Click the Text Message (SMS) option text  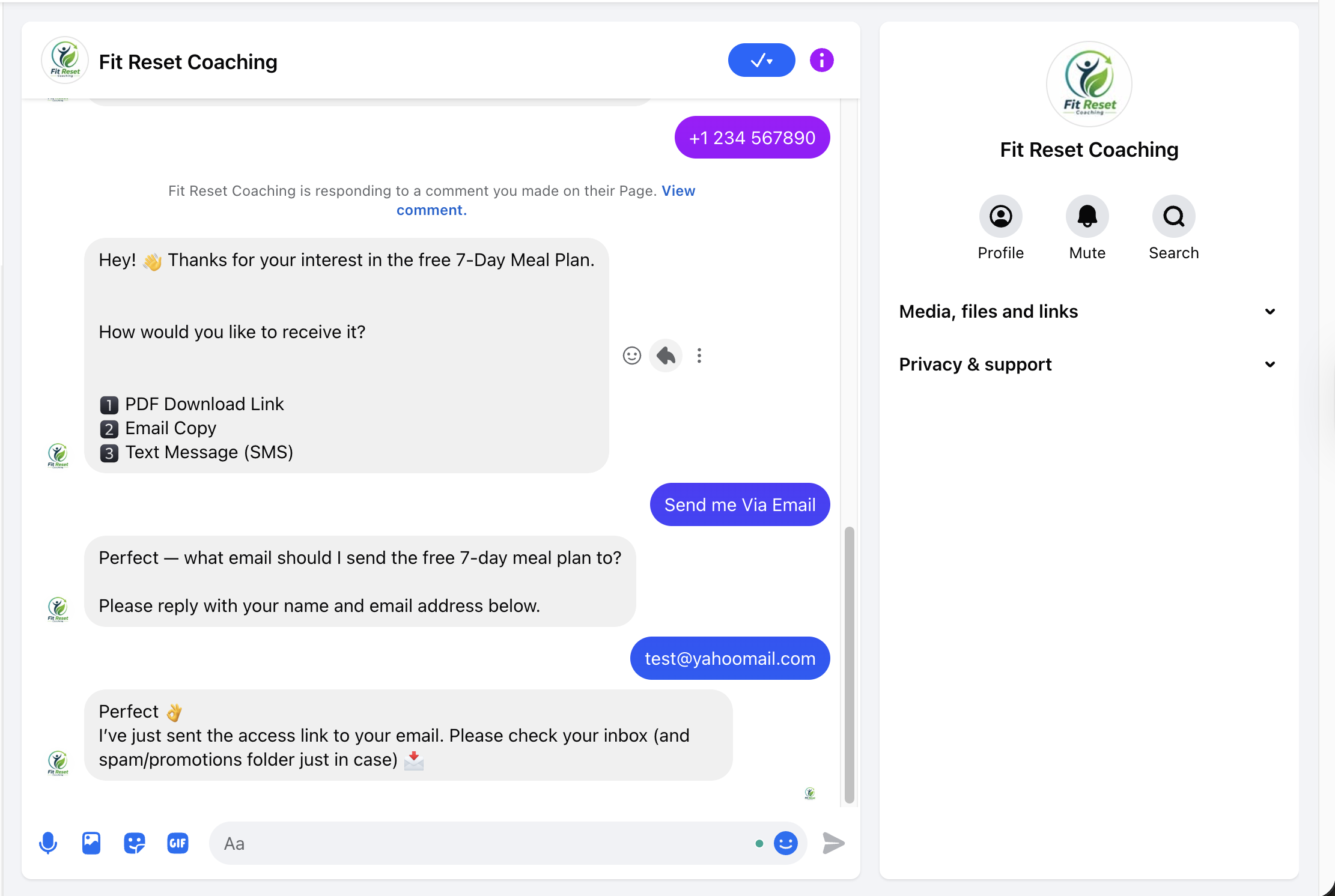coord(209,452)
